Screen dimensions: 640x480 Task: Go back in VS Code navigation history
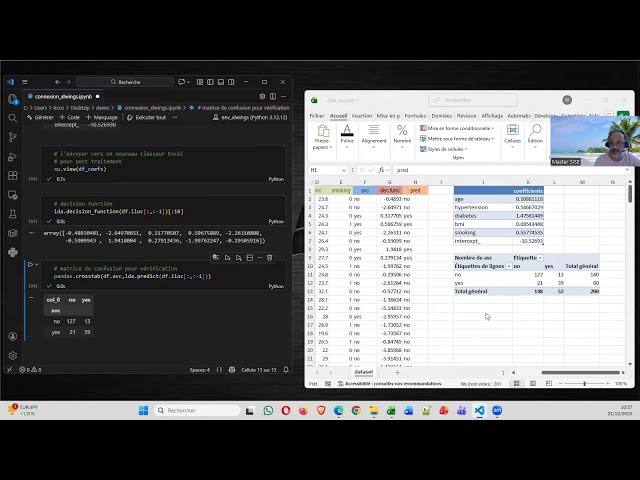pos(58,82)
